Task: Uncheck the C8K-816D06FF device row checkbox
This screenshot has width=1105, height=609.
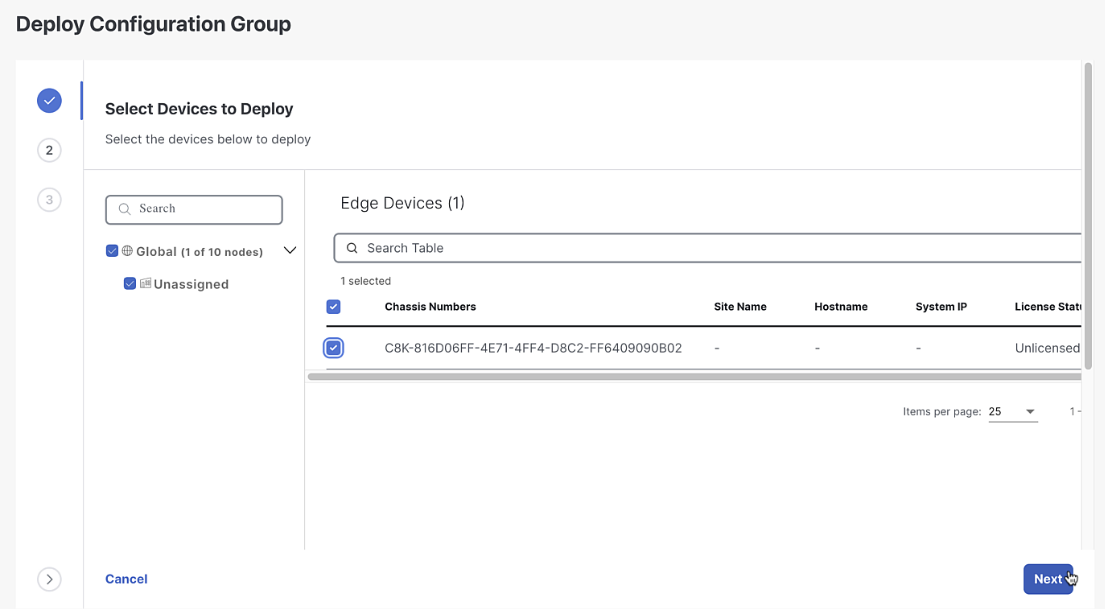Action: tap(334, 348)
